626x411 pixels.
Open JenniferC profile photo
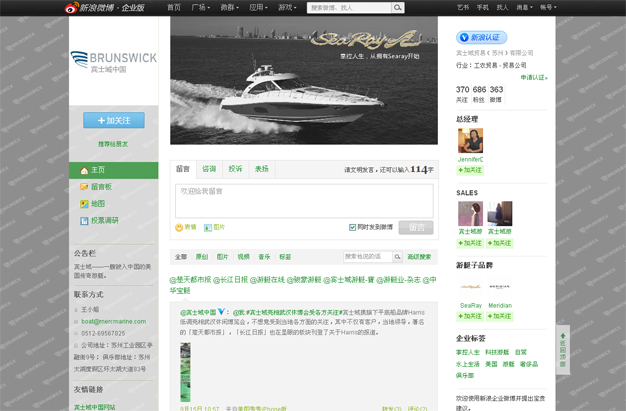(x=470, y=140)
